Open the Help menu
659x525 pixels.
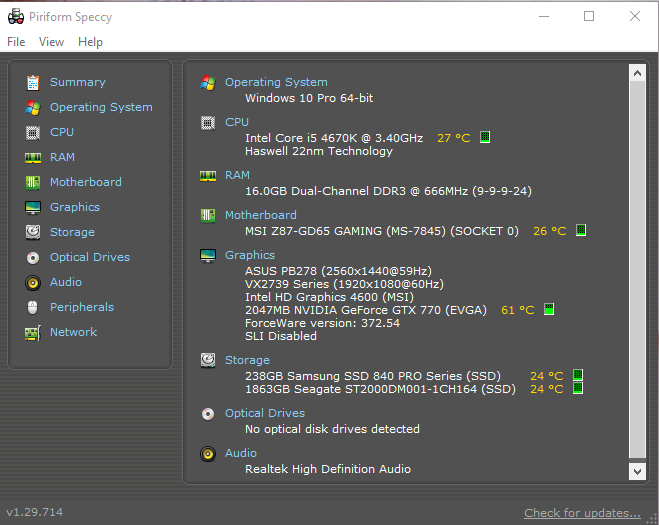[90, 42]
